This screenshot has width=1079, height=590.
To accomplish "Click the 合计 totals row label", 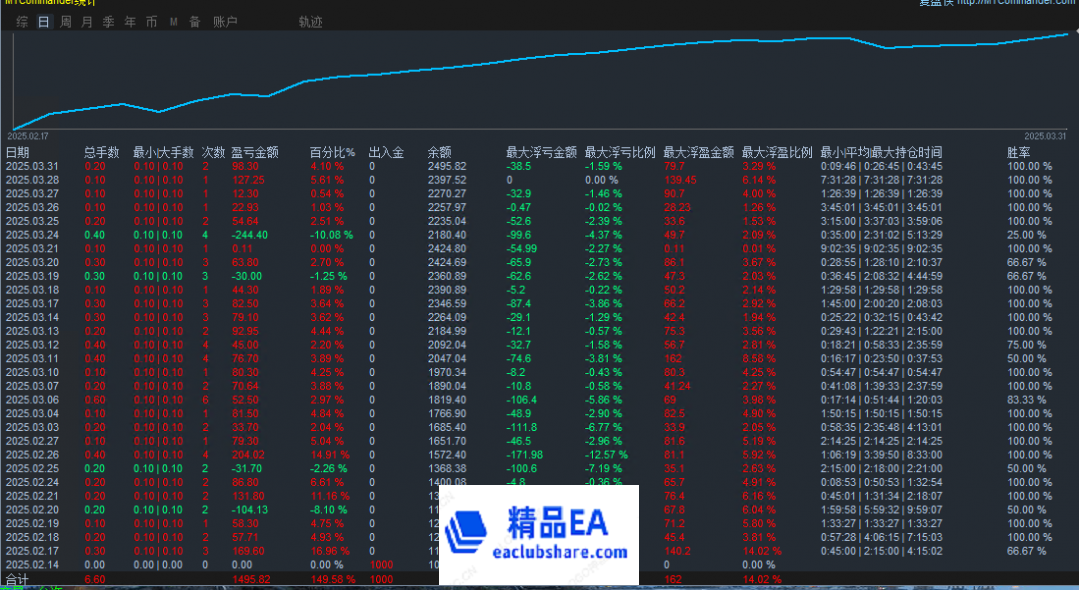I will [x=17, y=580].
